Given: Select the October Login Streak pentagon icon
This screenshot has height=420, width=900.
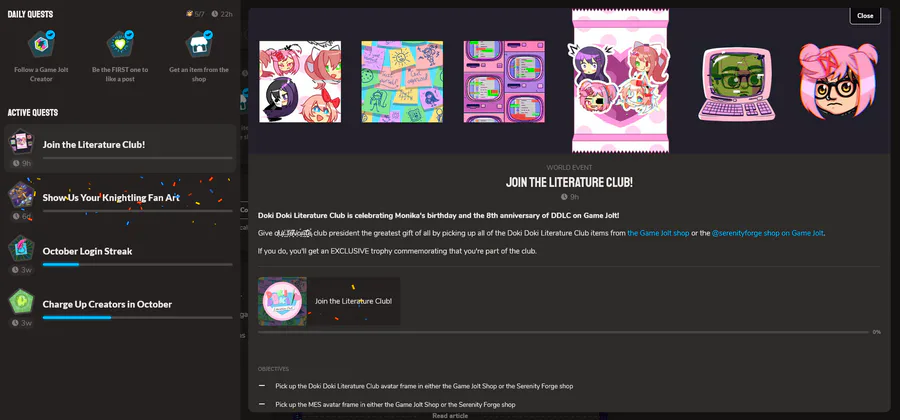Looking at the screenshot, I should [21, 248].
